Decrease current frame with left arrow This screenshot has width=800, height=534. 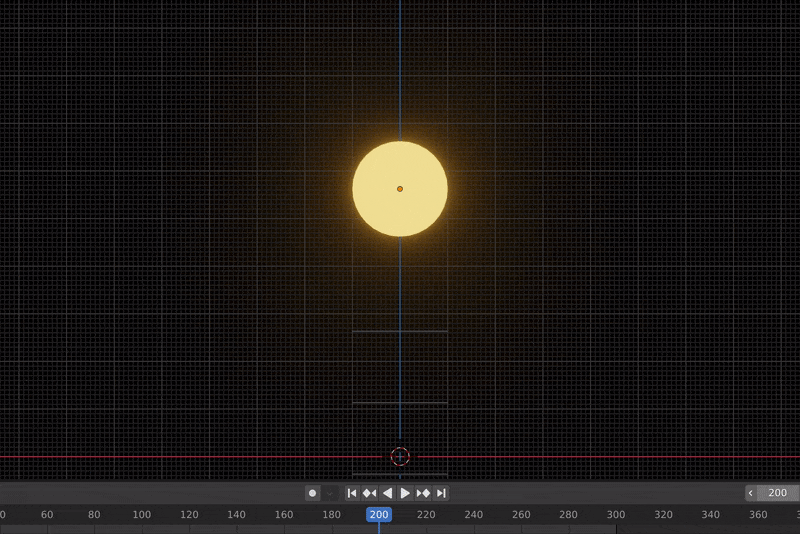point(751,493)
